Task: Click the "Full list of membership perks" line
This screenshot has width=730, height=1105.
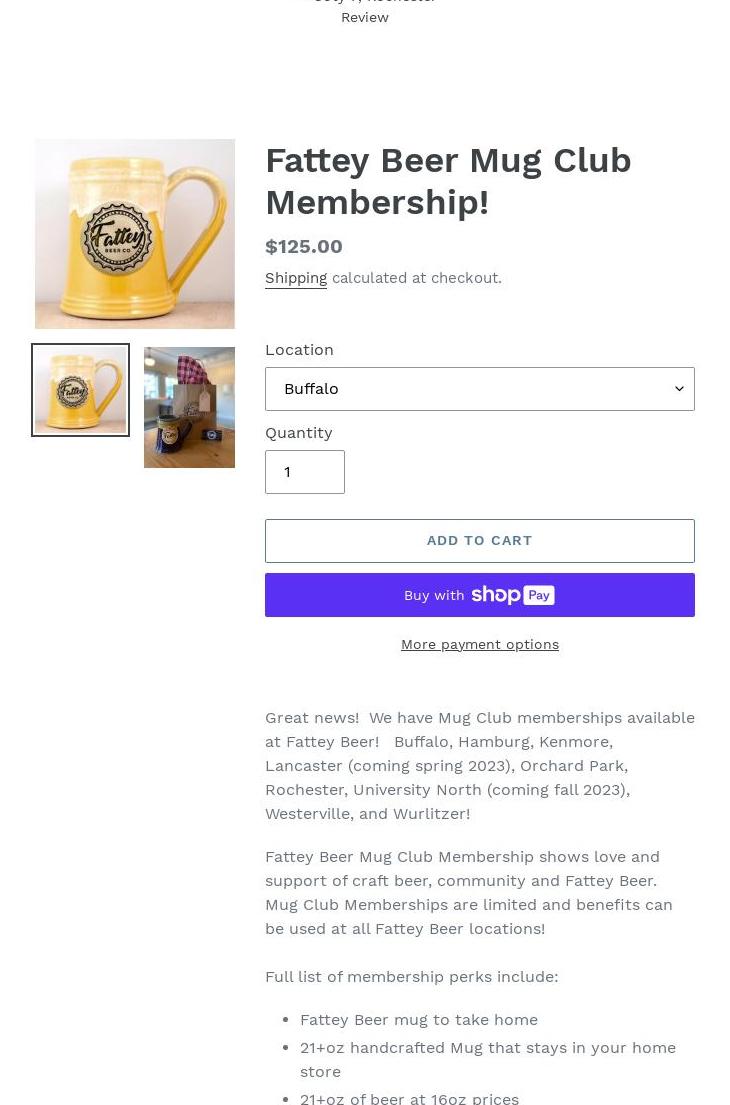Action: [x=411, y=977]
